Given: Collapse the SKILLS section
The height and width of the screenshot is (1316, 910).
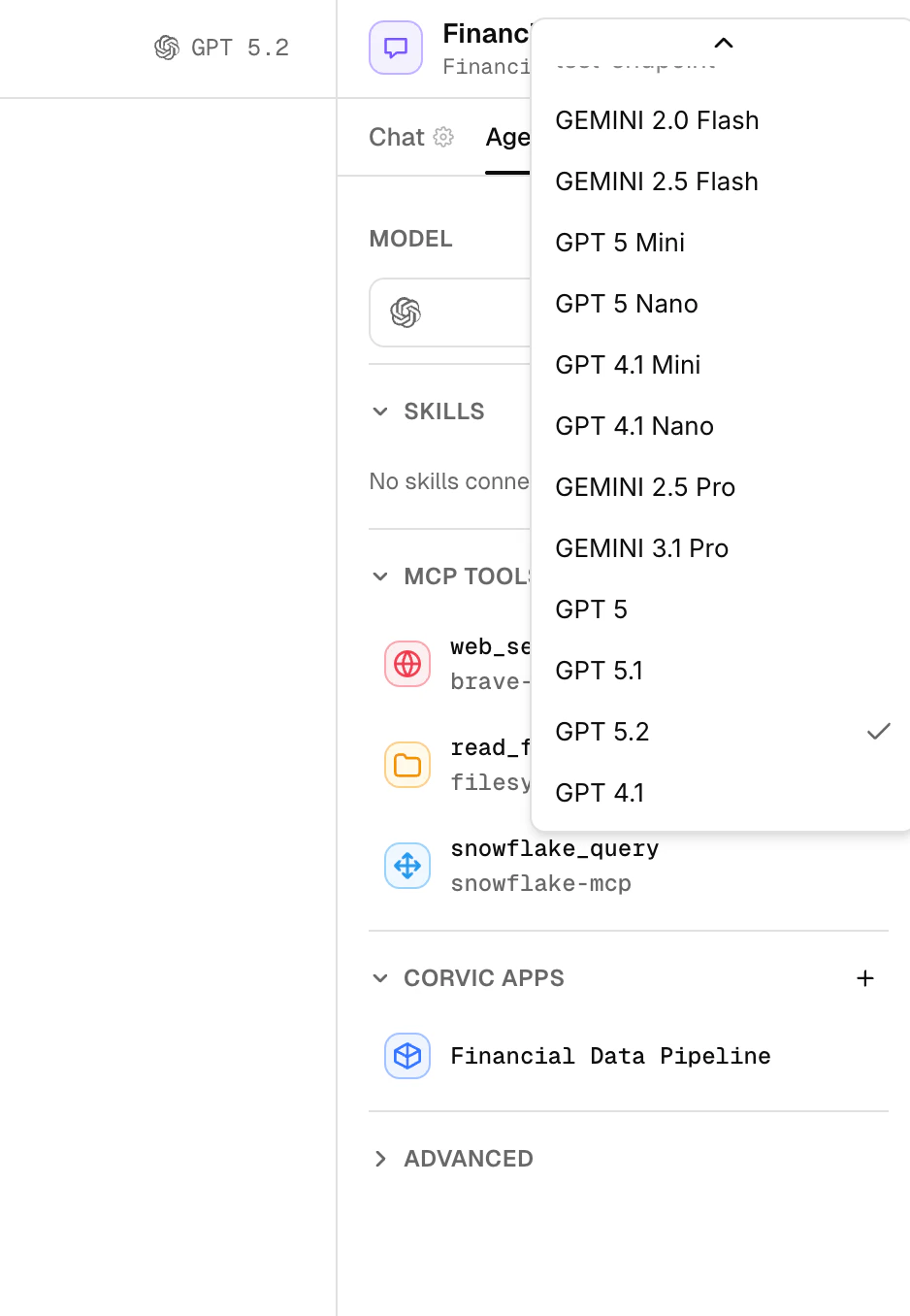Looking at the screenshot, I should 379,411.
